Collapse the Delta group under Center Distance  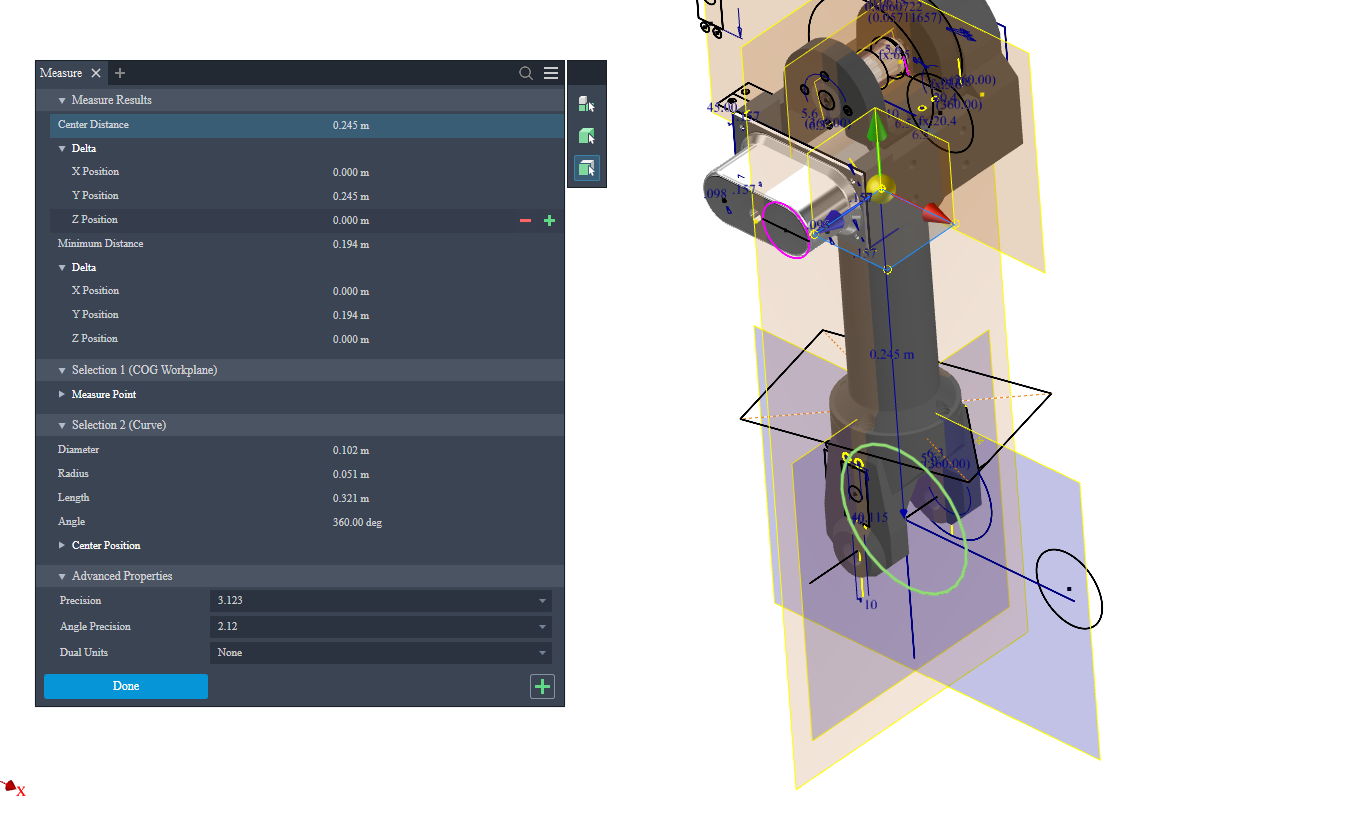(62, 149)
